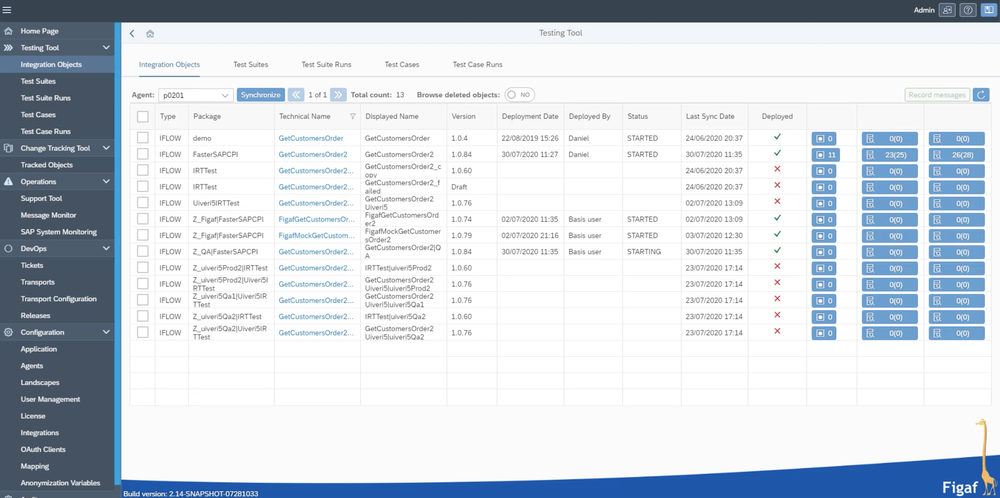Screen dimensions: 1000x498
Task: Check the box for the Z_uiveri5Prod2|IRTTest row
Action: tap(143, 268)
